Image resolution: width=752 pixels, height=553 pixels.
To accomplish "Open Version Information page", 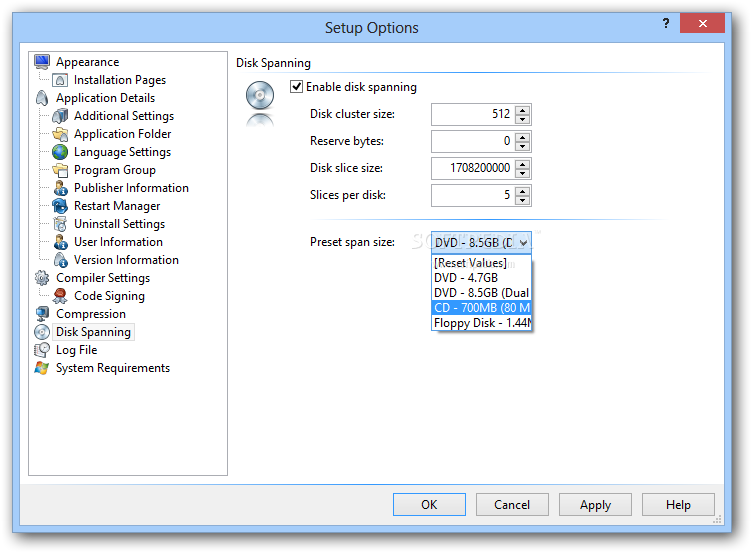I will (126, 259).
